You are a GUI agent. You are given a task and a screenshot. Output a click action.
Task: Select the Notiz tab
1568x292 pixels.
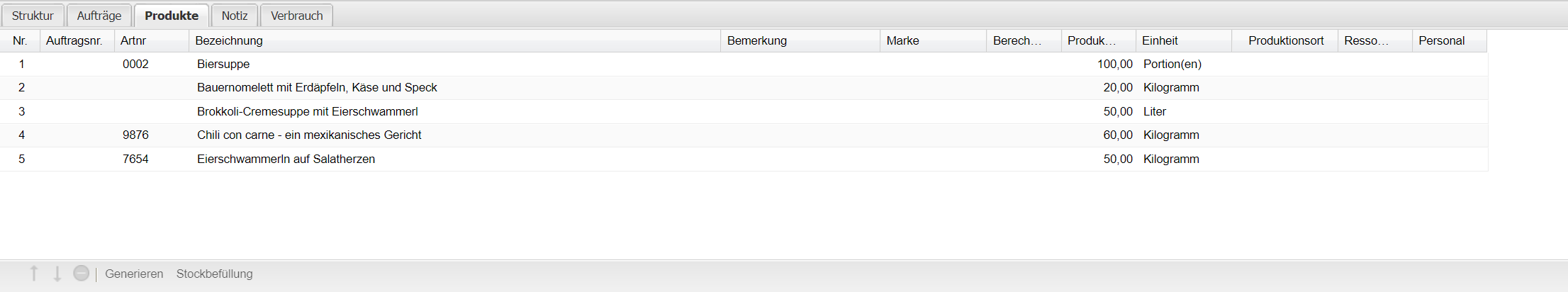click(x=234, y=16)
